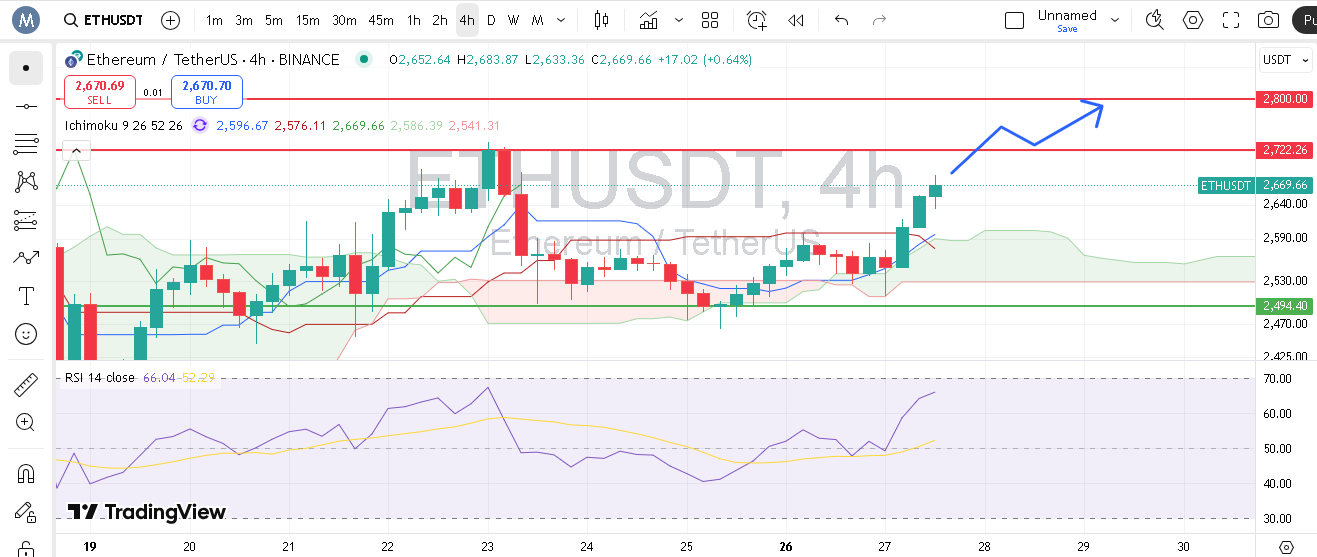Open the candlestick chart type selector
The image size is (1317, 557).
(601, 20)
